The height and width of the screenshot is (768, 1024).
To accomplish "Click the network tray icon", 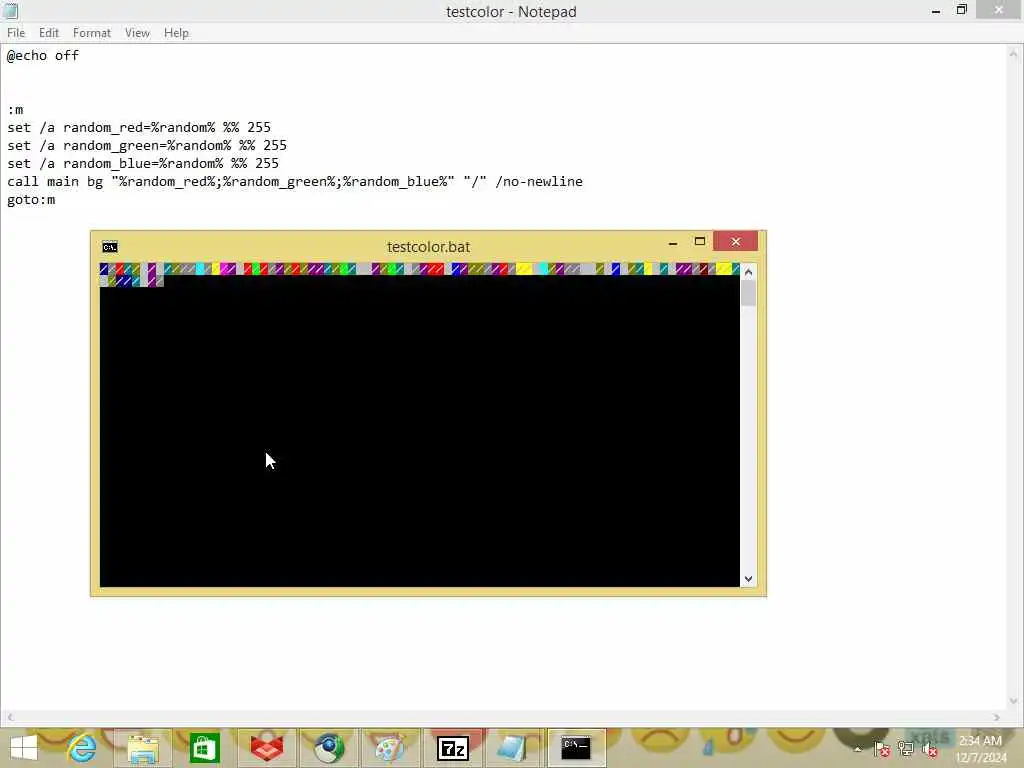I will pos(906,749).
